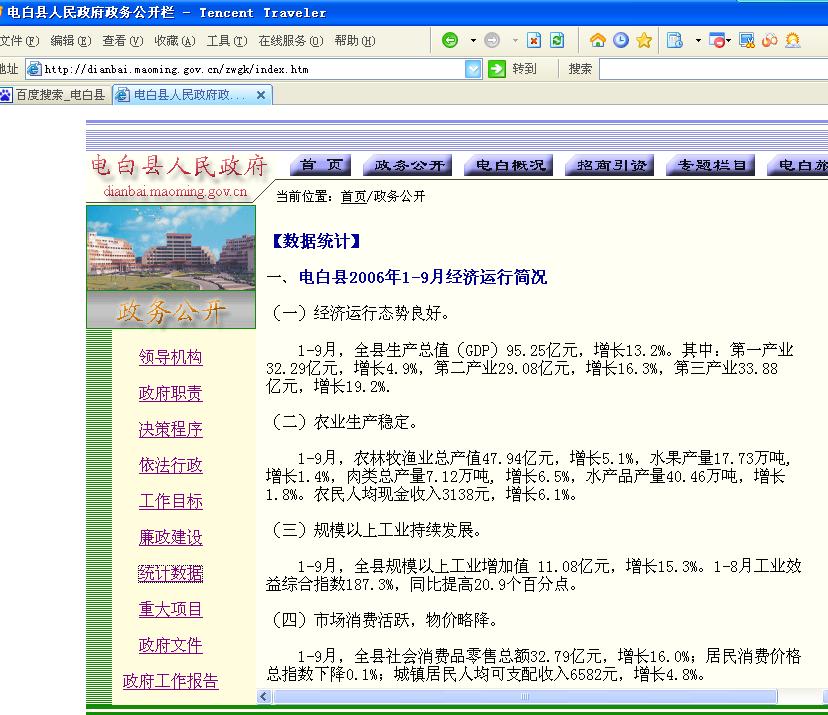Open the 收藏(A) menu
828x715 pixels.
[174, 41]
